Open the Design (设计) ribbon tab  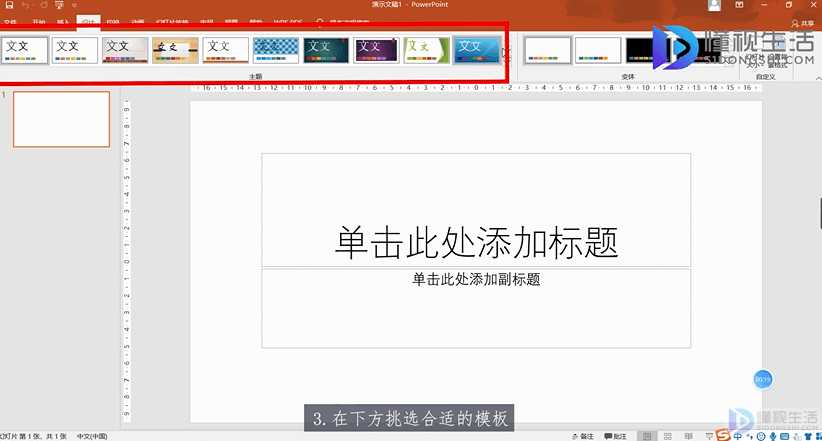88,21
